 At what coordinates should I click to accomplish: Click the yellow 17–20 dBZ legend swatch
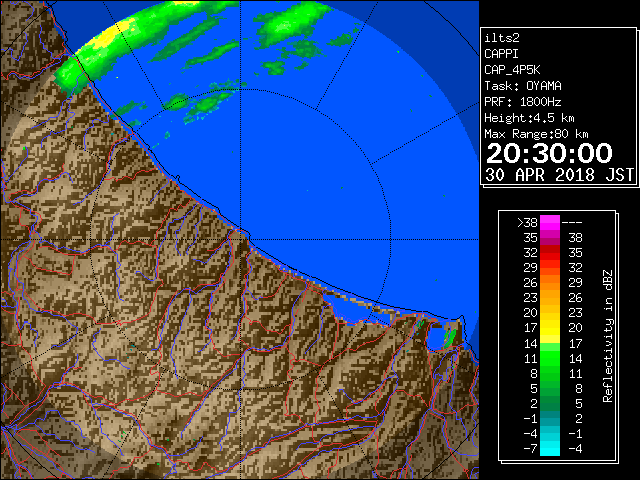(x=550, y=328)
